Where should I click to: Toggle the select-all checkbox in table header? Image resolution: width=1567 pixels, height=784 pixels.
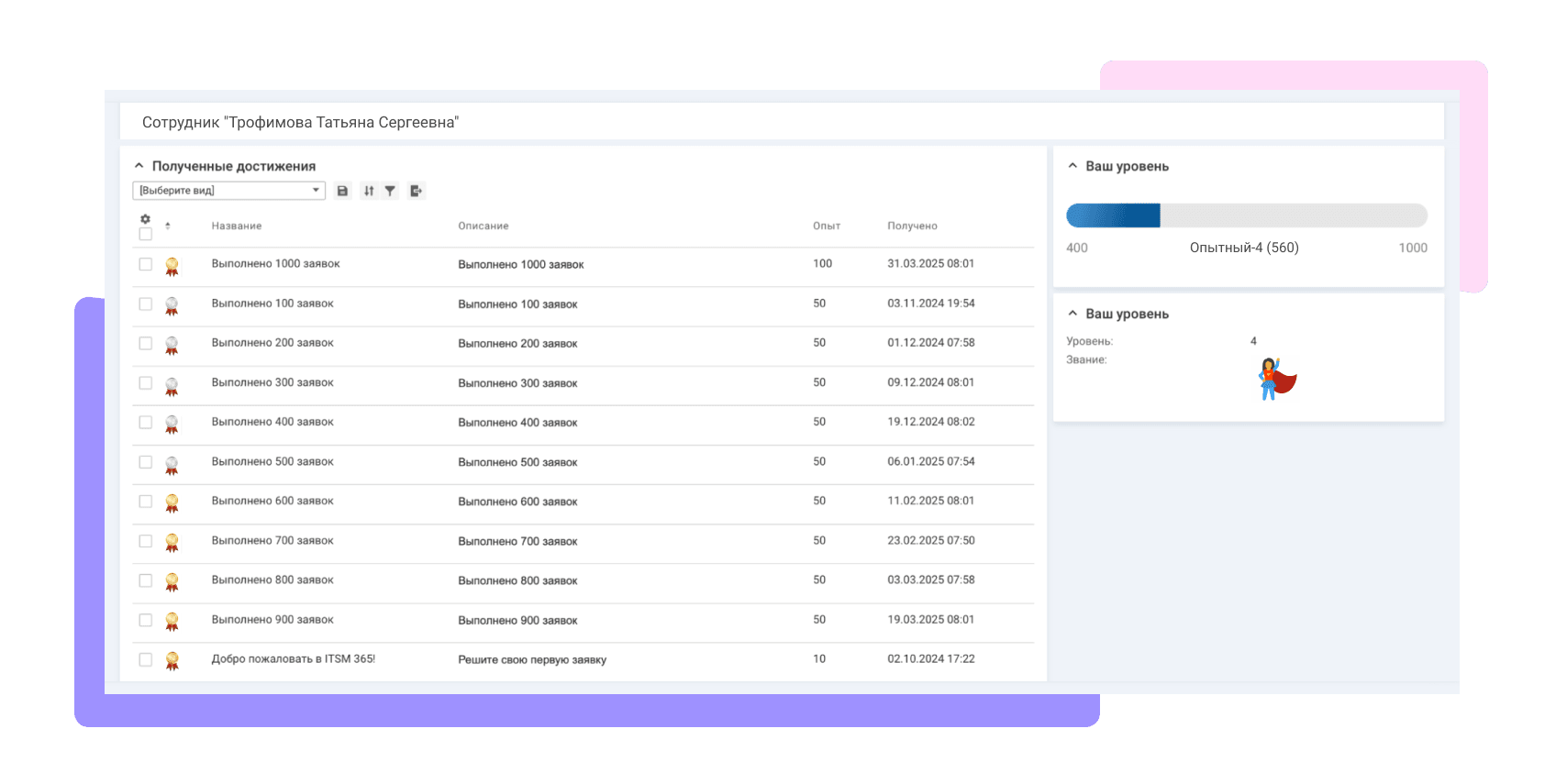145,235
